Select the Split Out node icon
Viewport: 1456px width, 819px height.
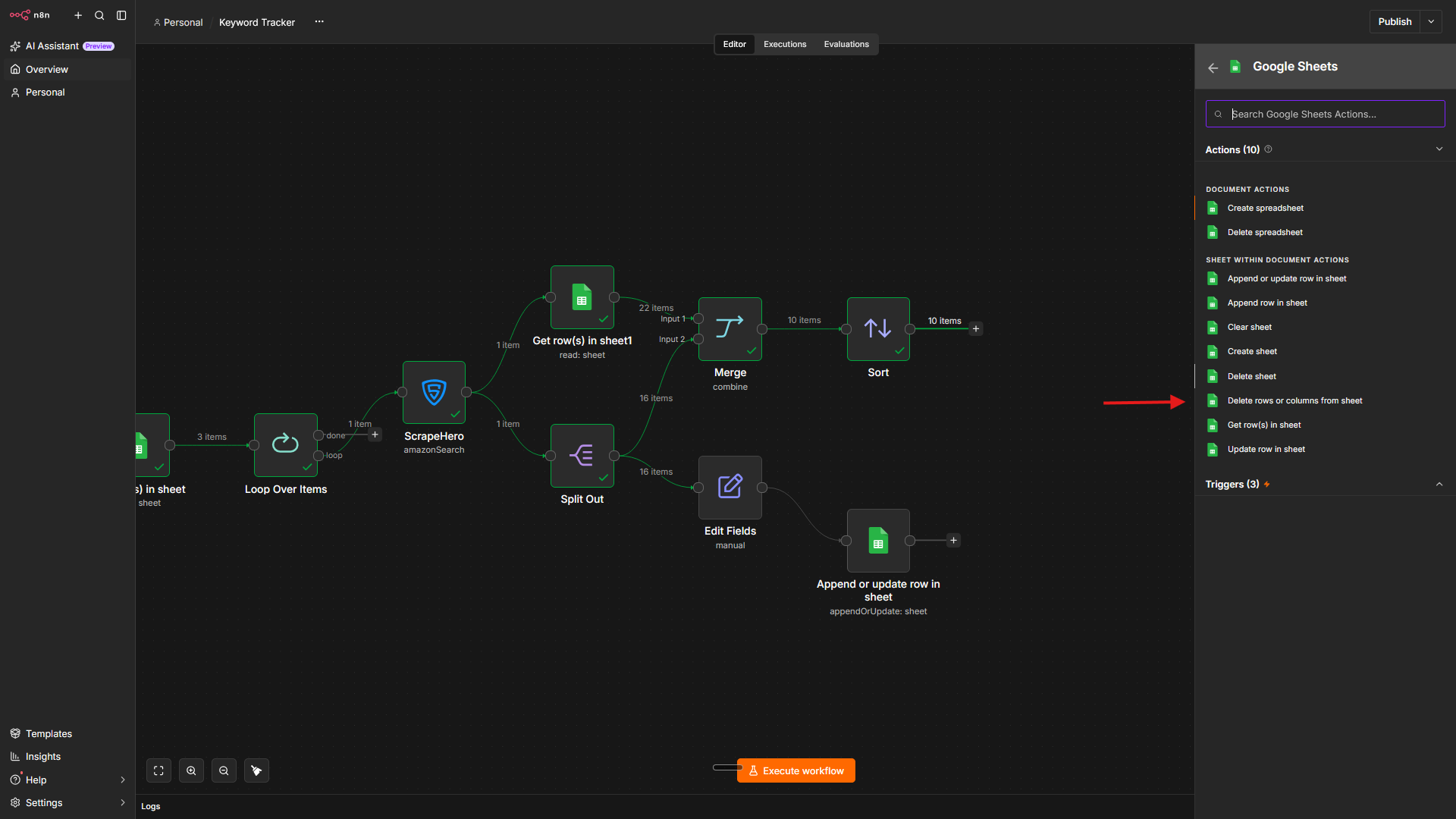tap(582, 456)
